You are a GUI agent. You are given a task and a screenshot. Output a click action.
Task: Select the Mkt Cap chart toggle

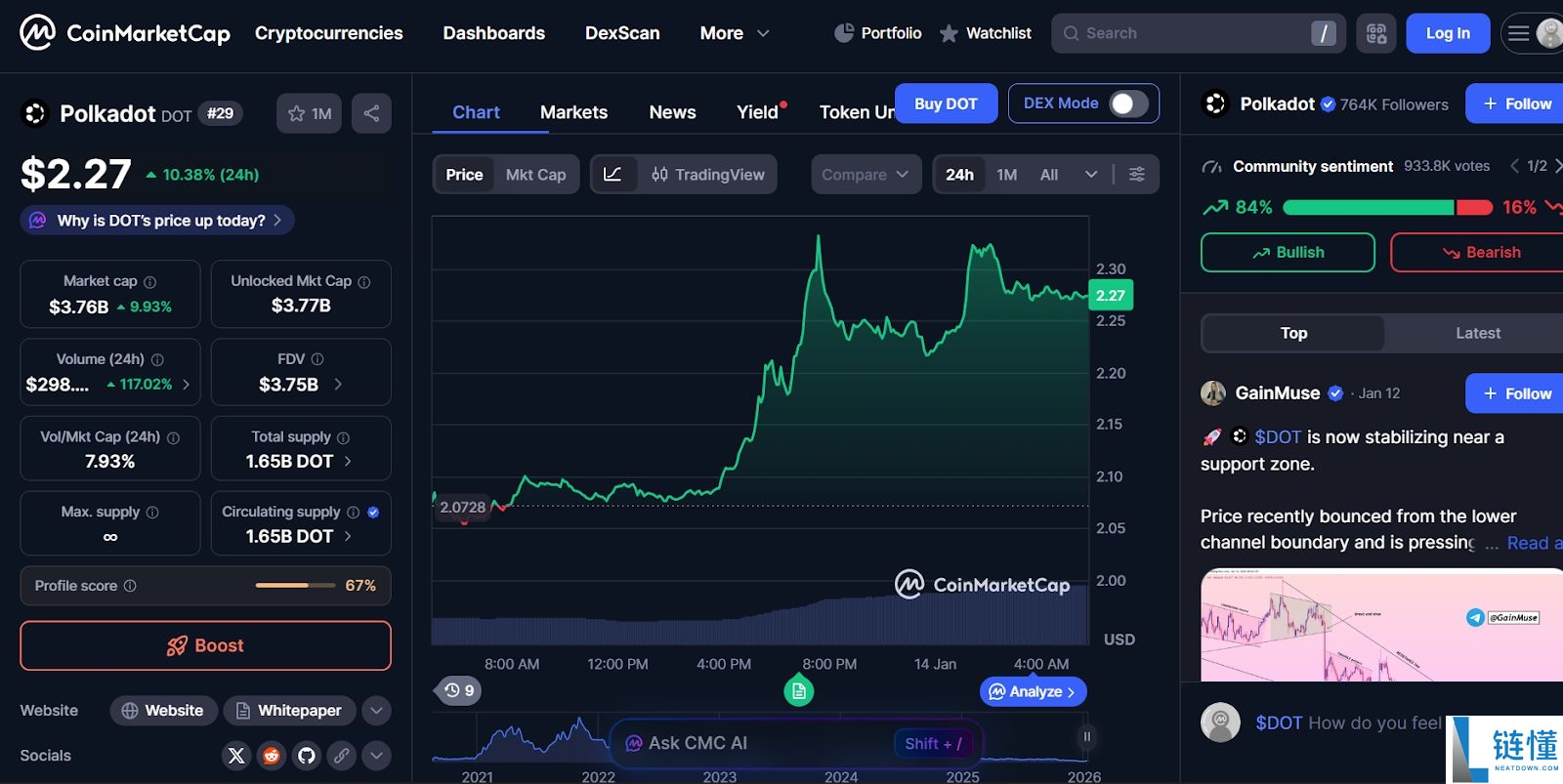[535, 175]
